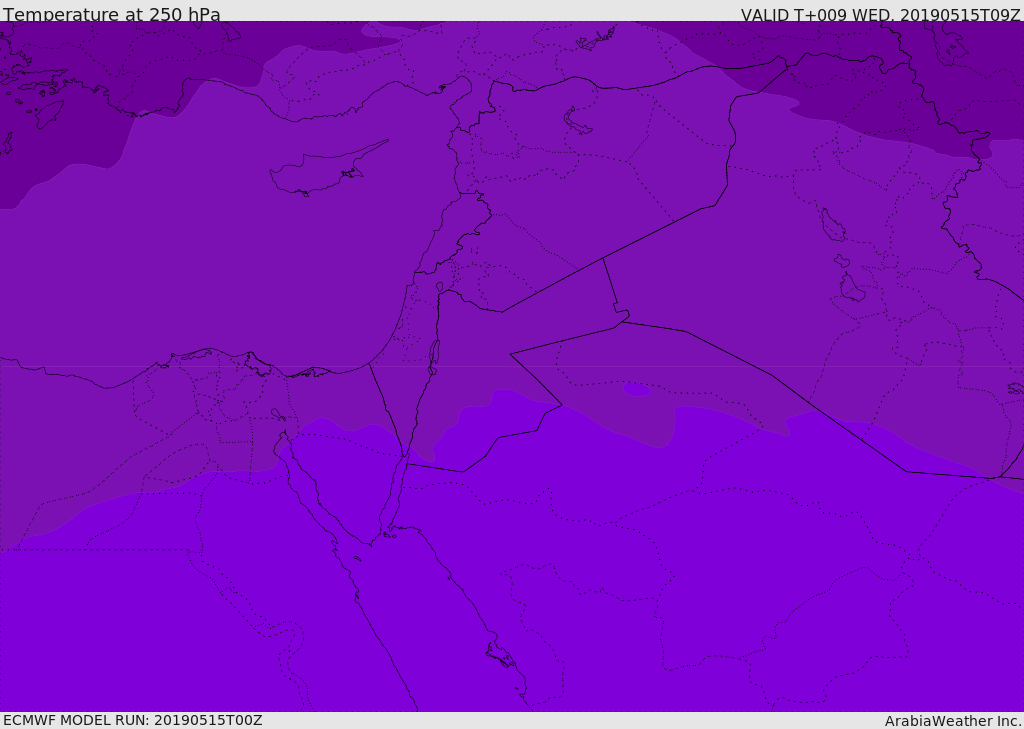Select the island group off Red Sea coast

pos(500,656)
